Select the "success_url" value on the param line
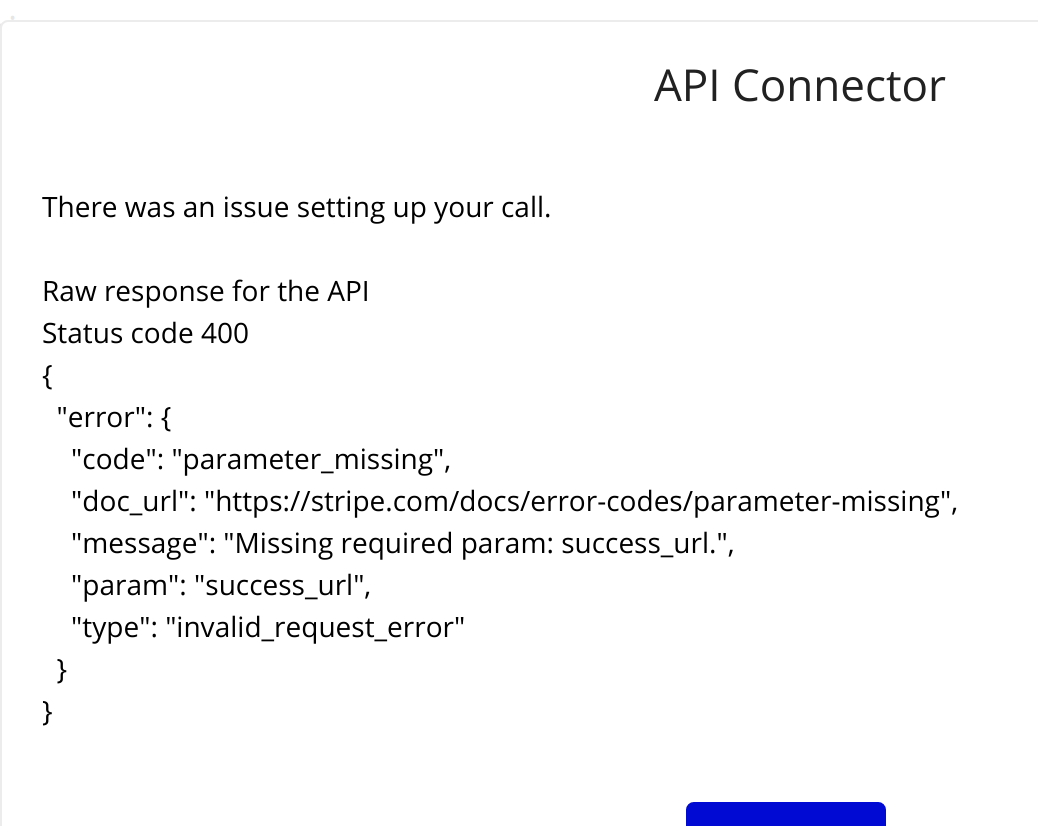 (279, 586)
